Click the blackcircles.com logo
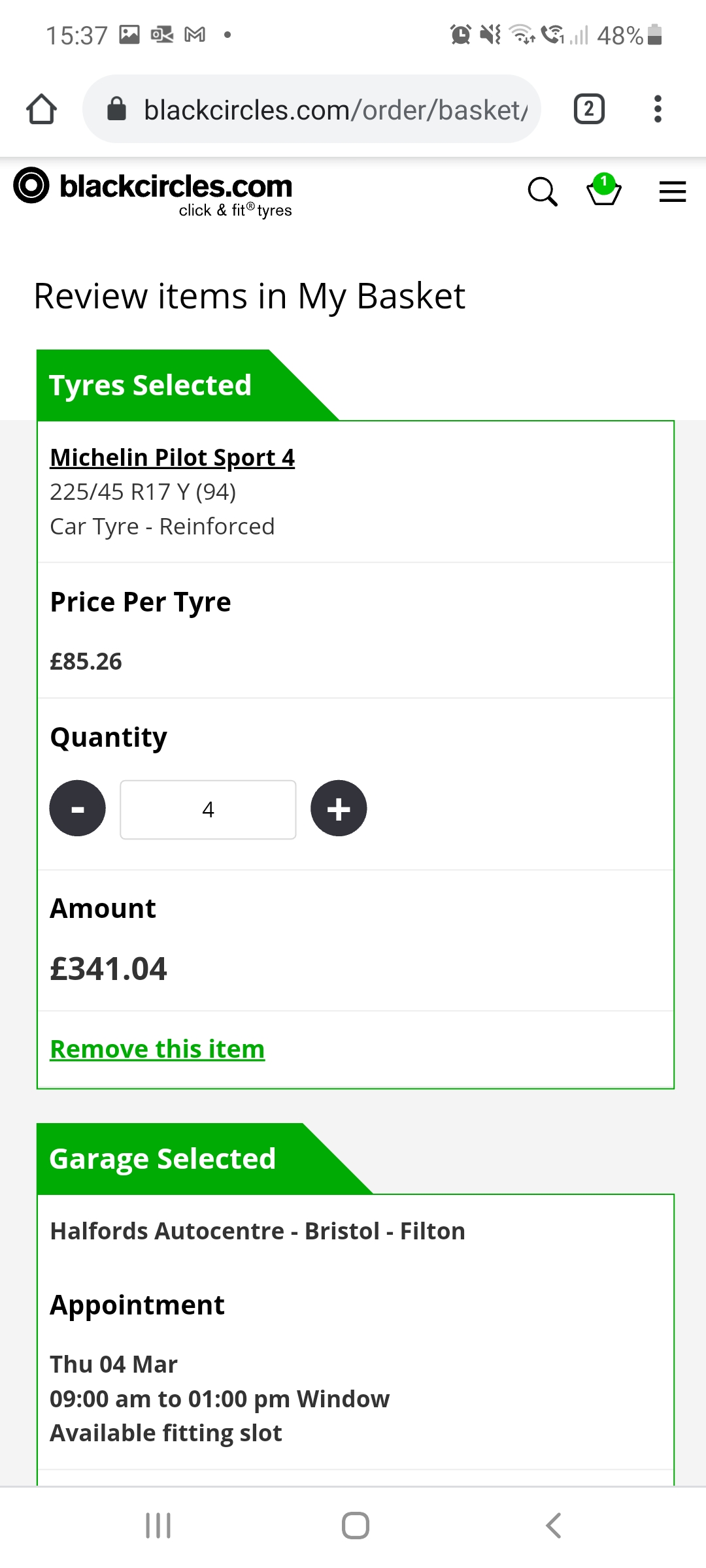The width and height of the screenshot is (706, 1568). (153, 193)
